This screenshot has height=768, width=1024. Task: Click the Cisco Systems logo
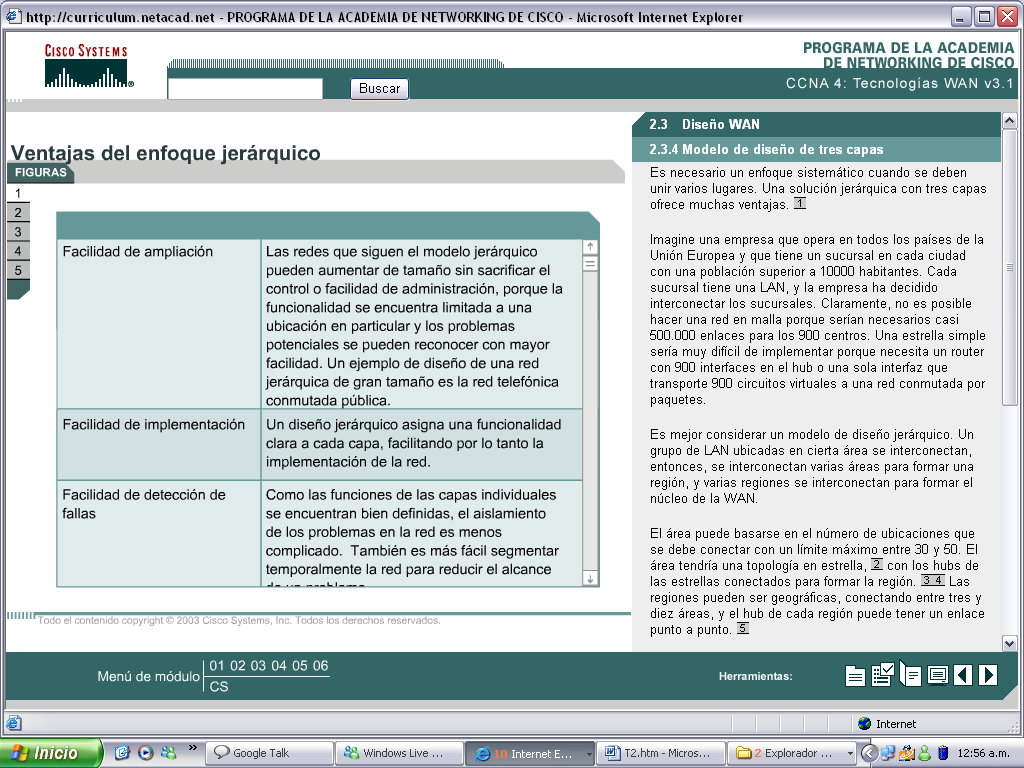(x=88, y=65)
